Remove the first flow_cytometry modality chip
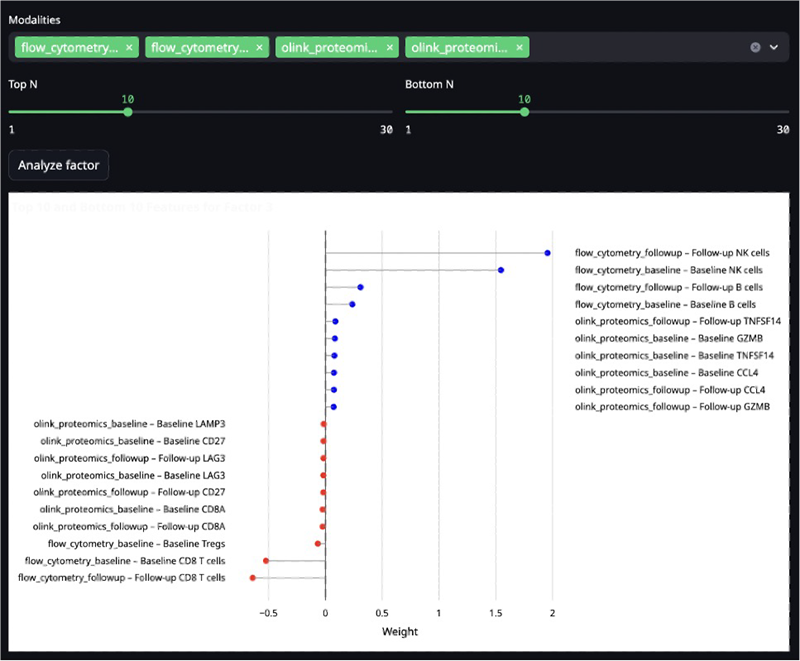This screenshot has height=661, width=800. click(x=127, y=47)
